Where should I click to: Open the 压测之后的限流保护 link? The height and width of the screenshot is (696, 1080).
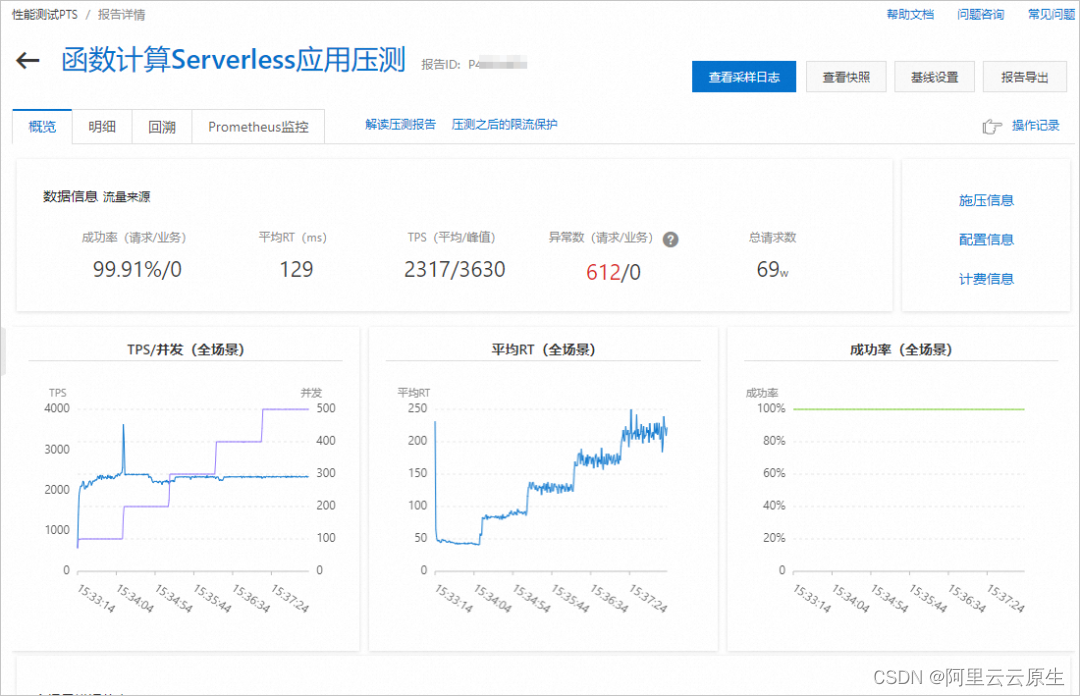coord(504,125)
